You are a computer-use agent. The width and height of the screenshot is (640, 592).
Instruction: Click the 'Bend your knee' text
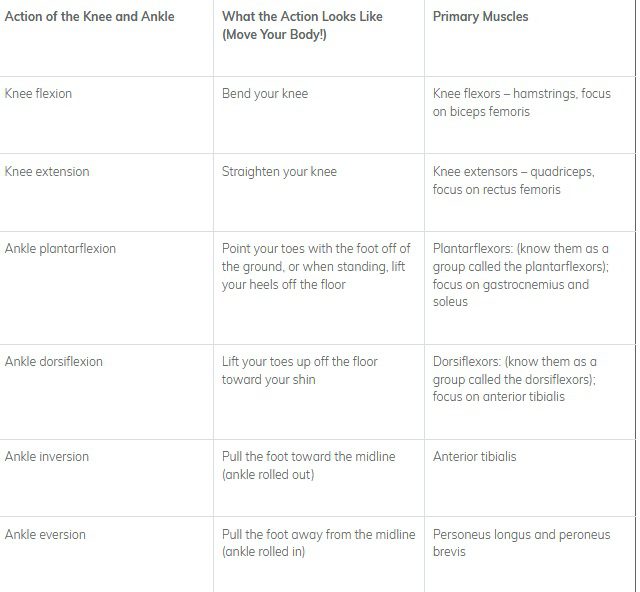[x=265, y=94]
